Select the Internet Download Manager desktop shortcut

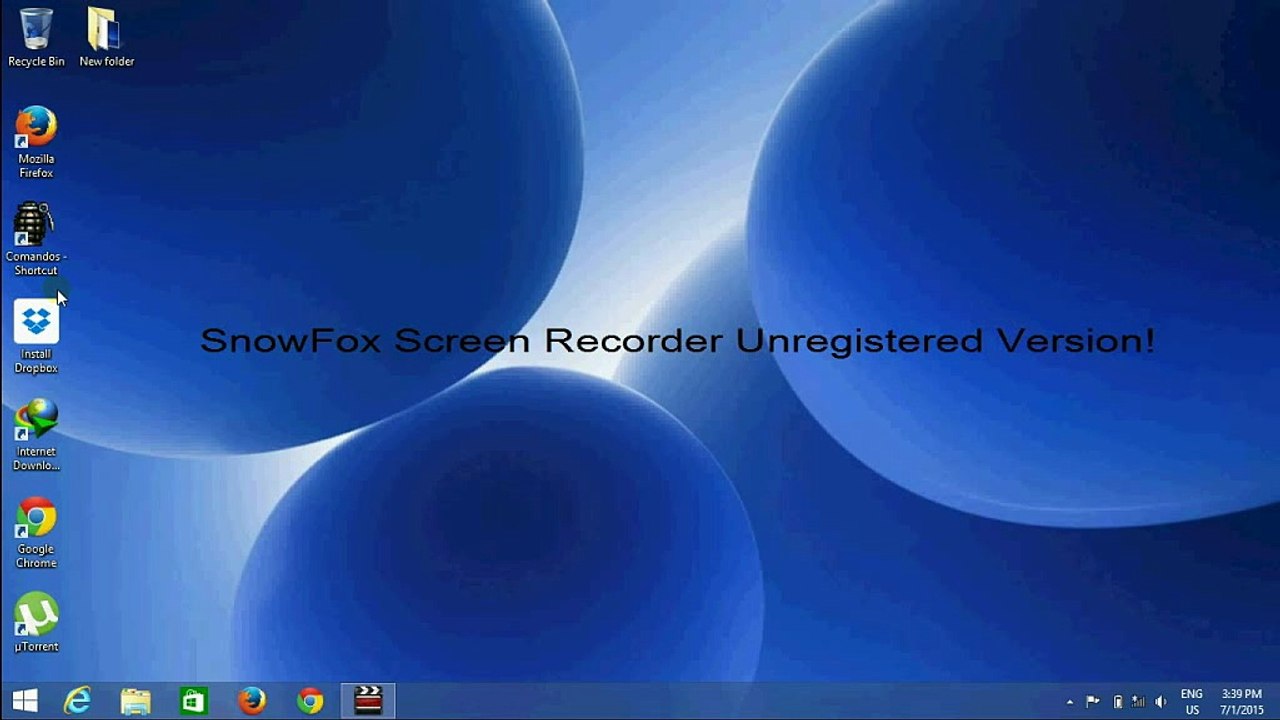36,435
